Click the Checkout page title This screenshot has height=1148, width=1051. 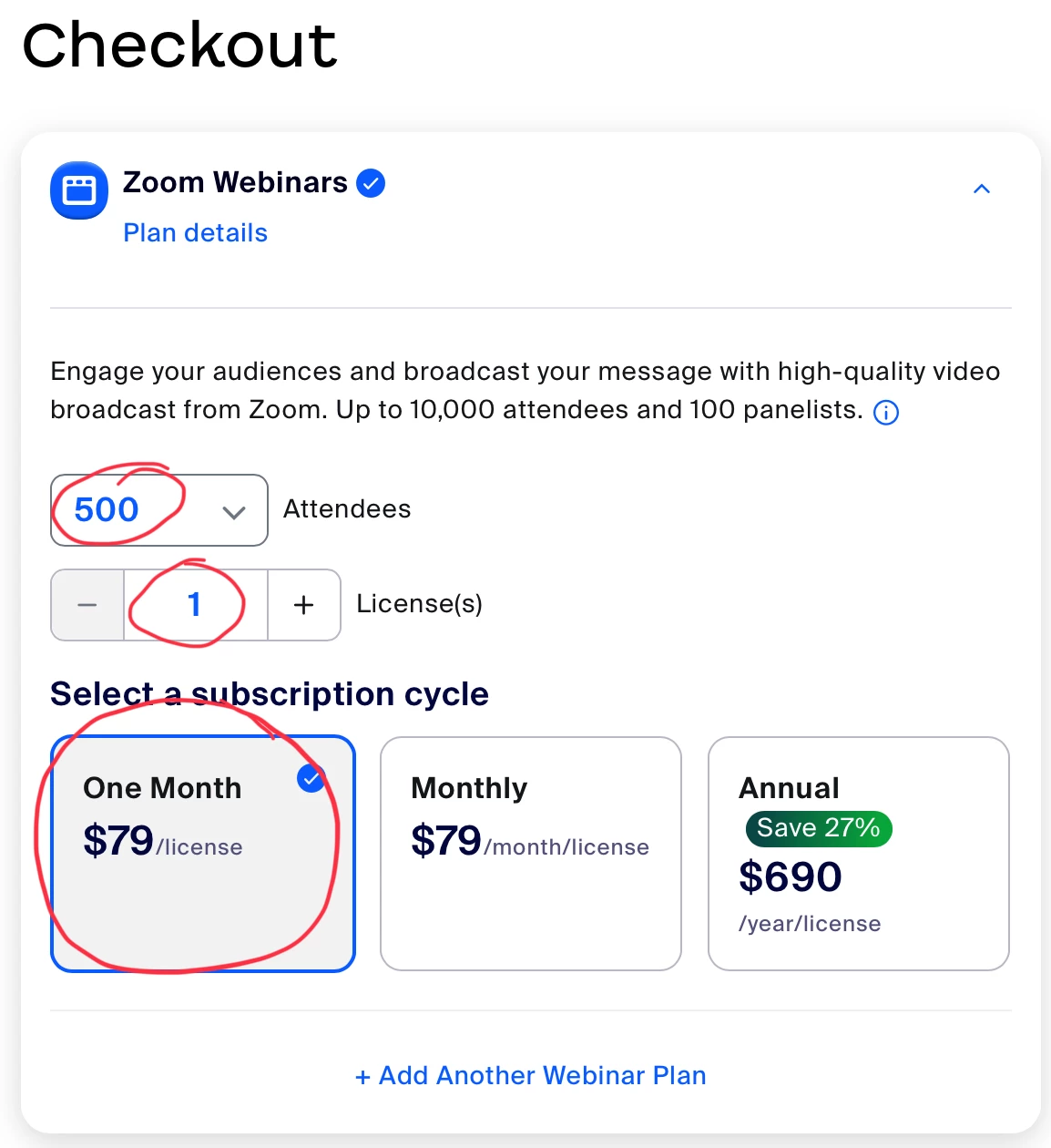179,45
